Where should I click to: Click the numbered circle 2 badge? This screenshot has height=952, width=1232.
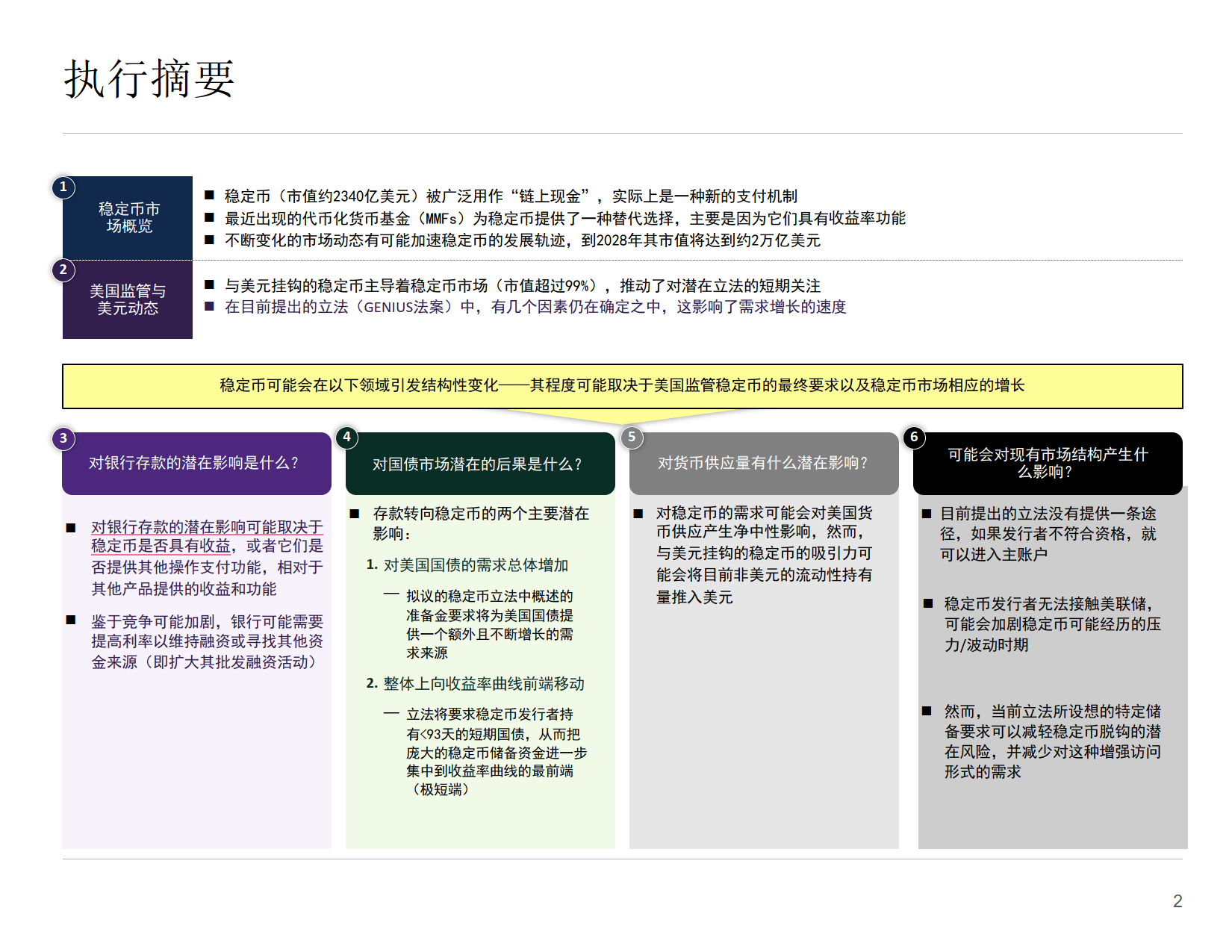click(x=63, y=270)
